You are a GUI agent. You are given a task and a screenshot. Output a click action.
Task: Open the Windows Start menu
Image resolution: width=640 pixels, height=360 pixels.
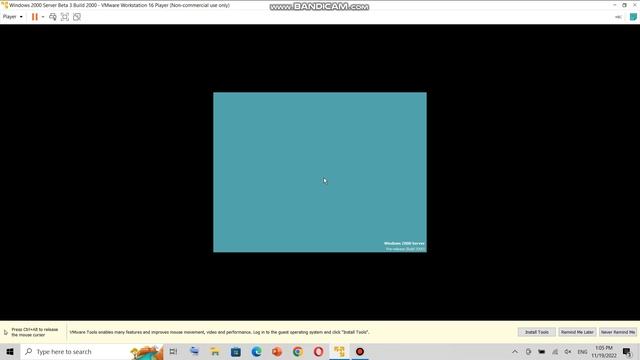pyautogui.click(x=10, y=351)
